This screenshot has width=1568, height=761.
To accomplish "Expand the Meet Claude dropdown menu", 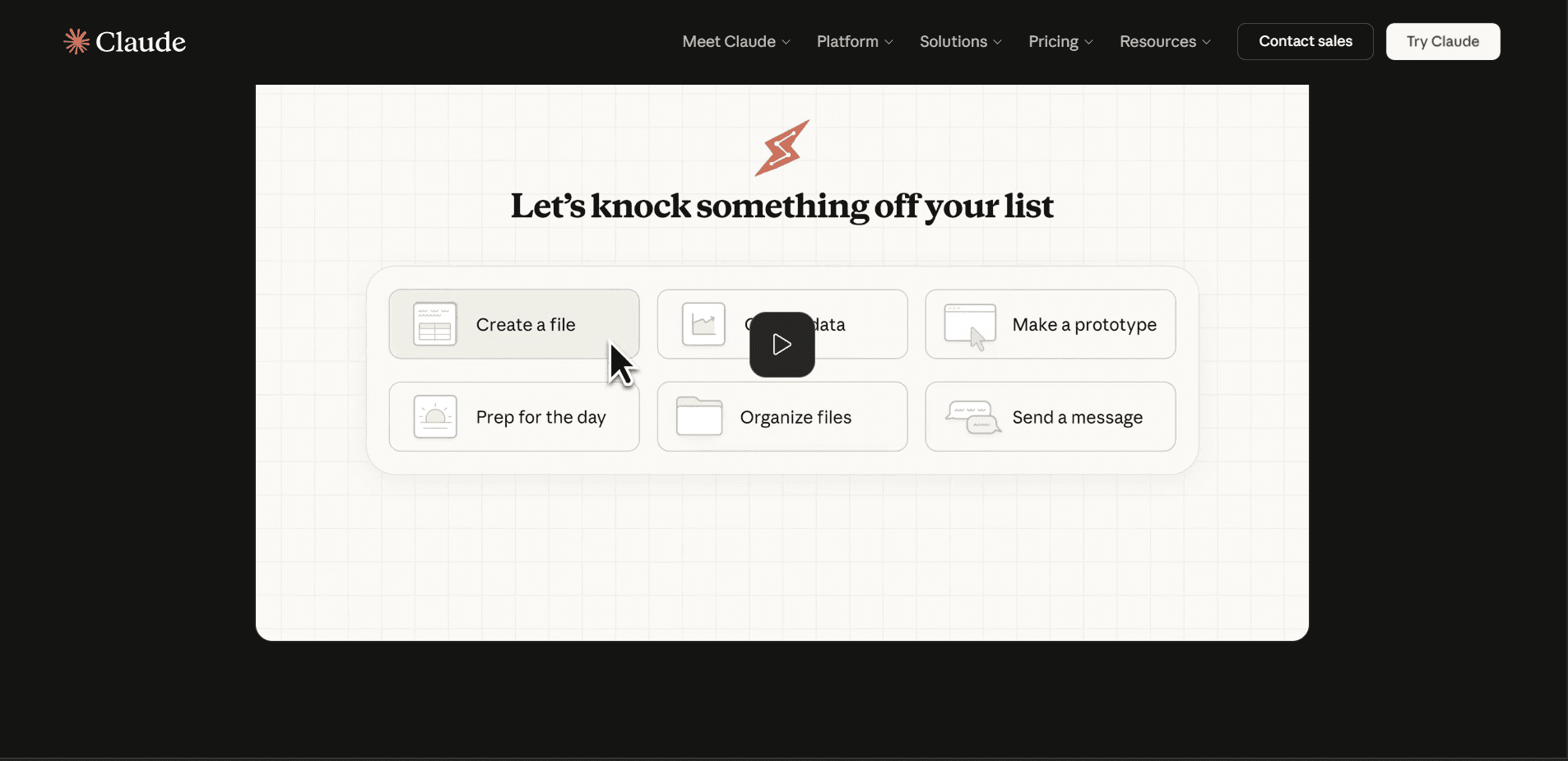I will coord(735,41).
